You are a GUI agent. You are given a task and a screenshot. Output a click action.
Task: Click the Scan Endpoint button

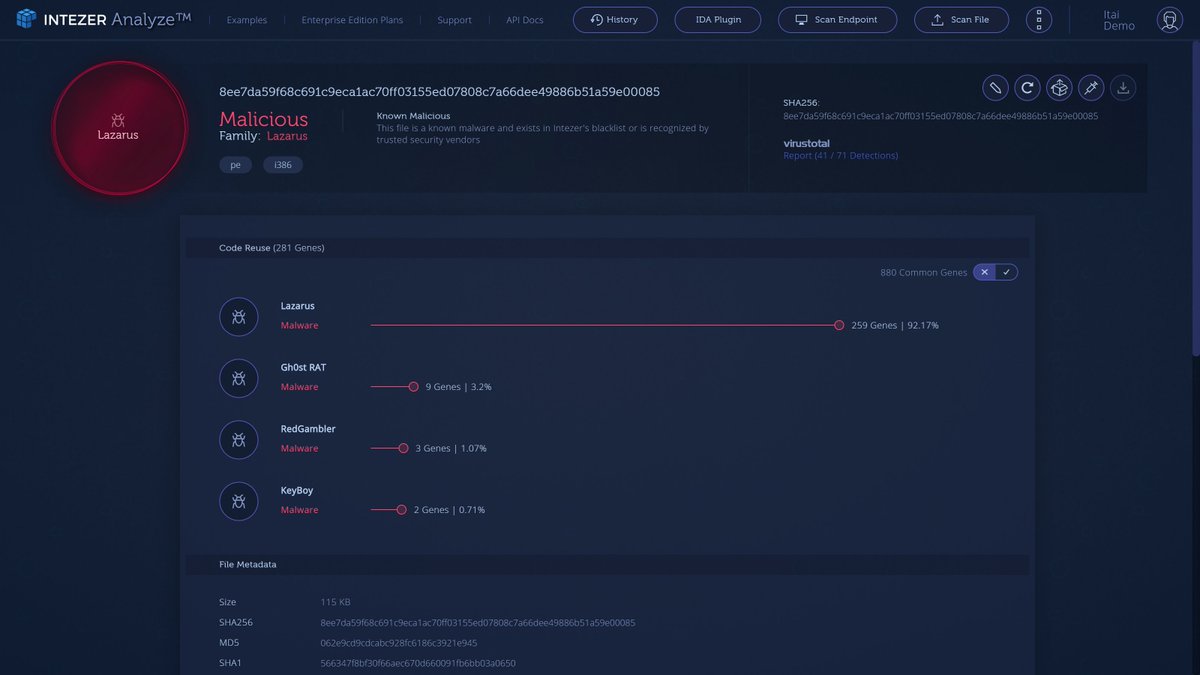pyautogui.click(x=838, y=20)
